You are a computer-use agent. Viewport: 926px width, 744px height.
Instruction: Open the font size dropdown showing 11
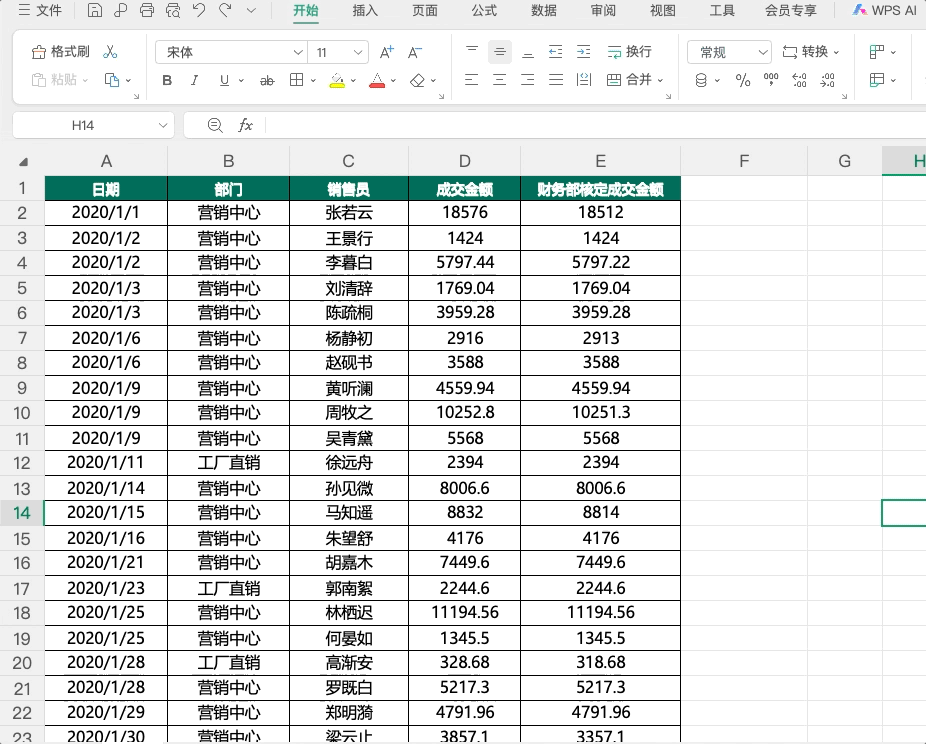click(358, 53)
